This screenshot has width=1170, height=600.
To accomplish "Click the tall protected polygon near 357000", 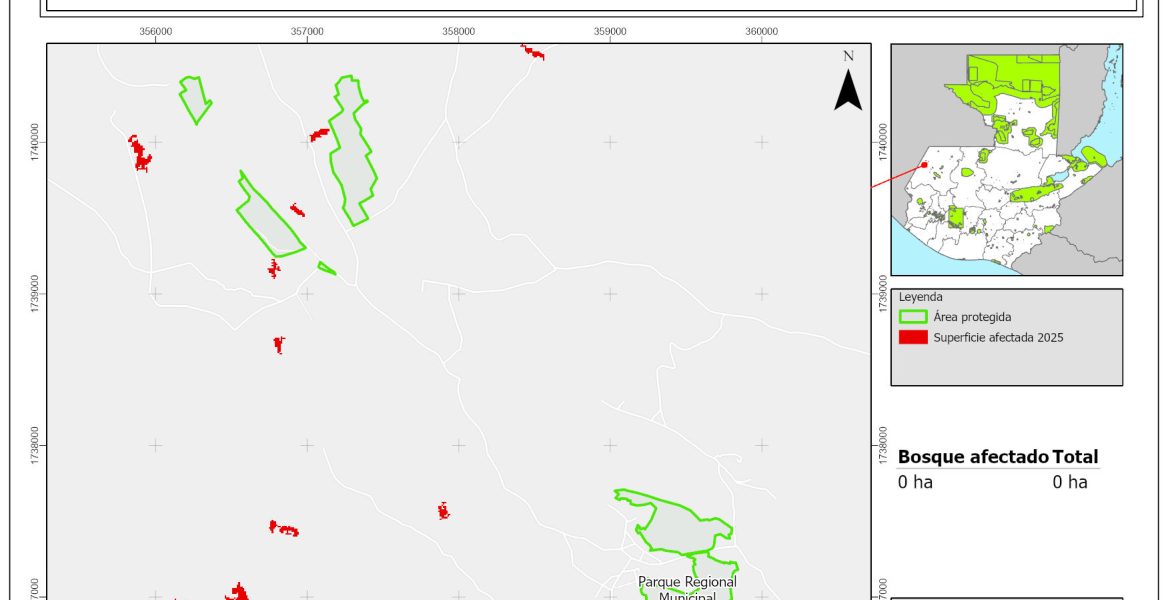I will (x=352, y=150).
